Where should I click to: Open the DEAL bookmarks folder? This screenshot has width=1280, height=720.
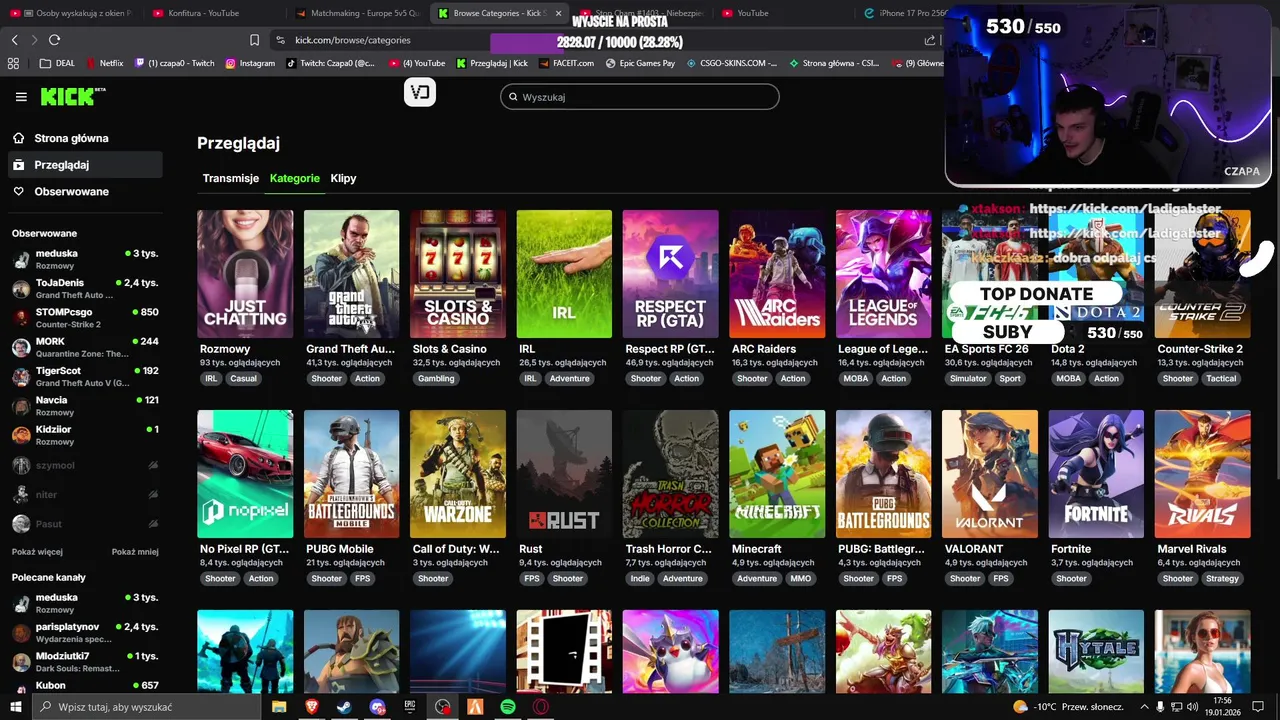[57, 63]
